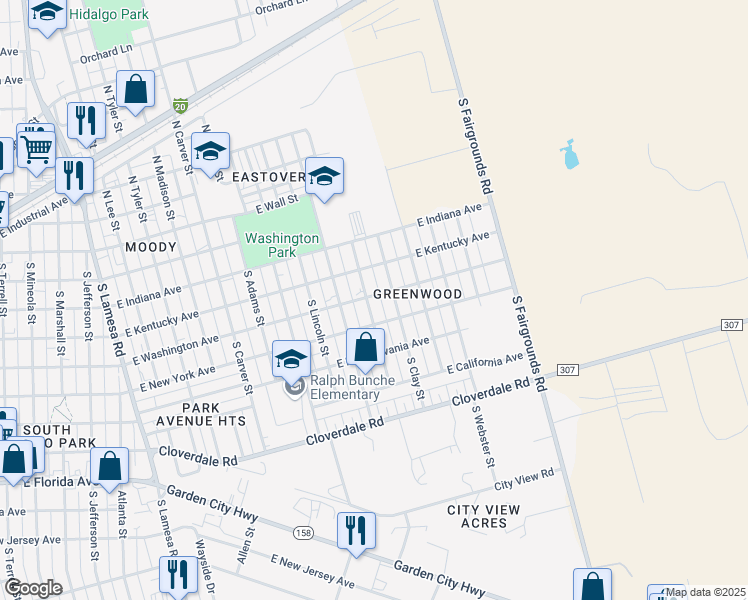Open the restaurant marker next to N Tyler St
Image resolution: width=748 pixels, height=600 pixels.
click(x=86, y=120)
